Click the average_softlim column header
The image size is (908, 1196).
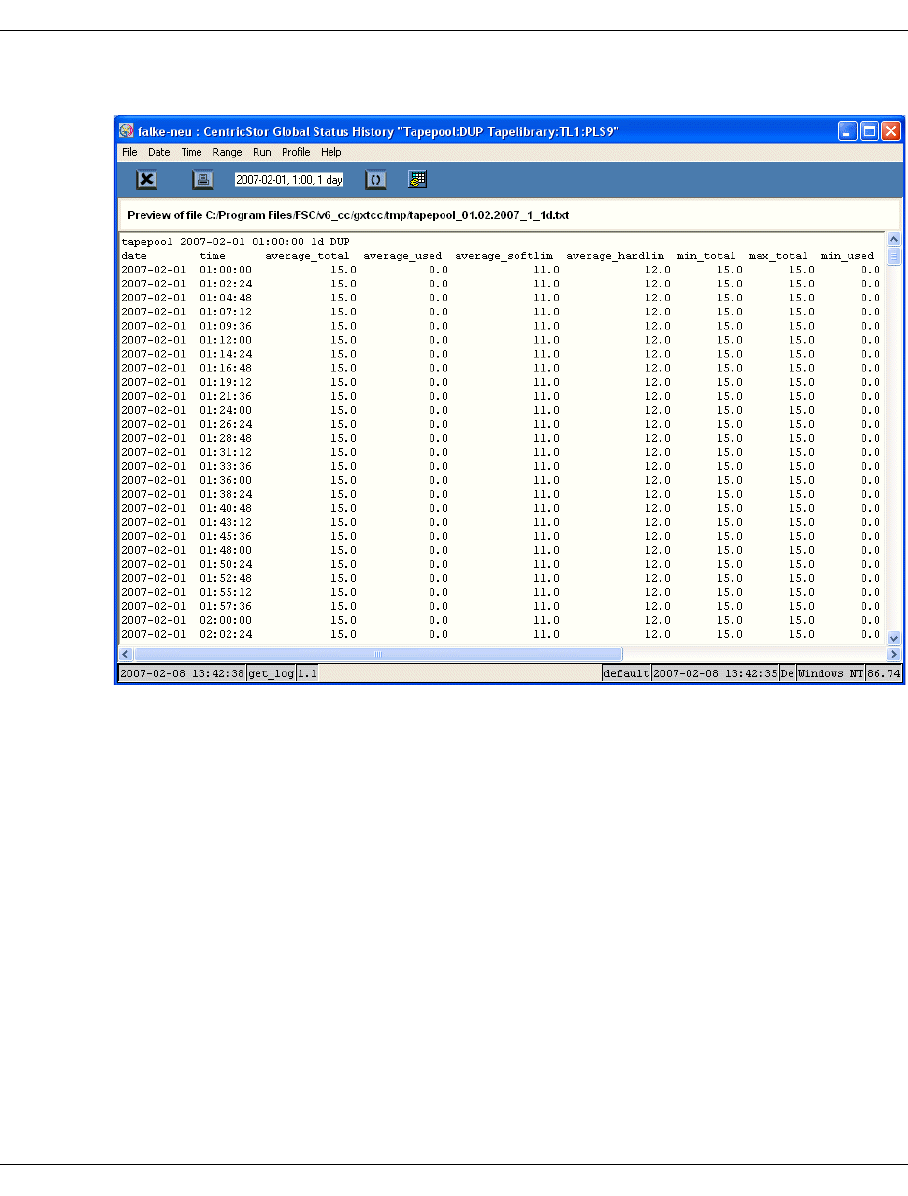pos(504,256)
